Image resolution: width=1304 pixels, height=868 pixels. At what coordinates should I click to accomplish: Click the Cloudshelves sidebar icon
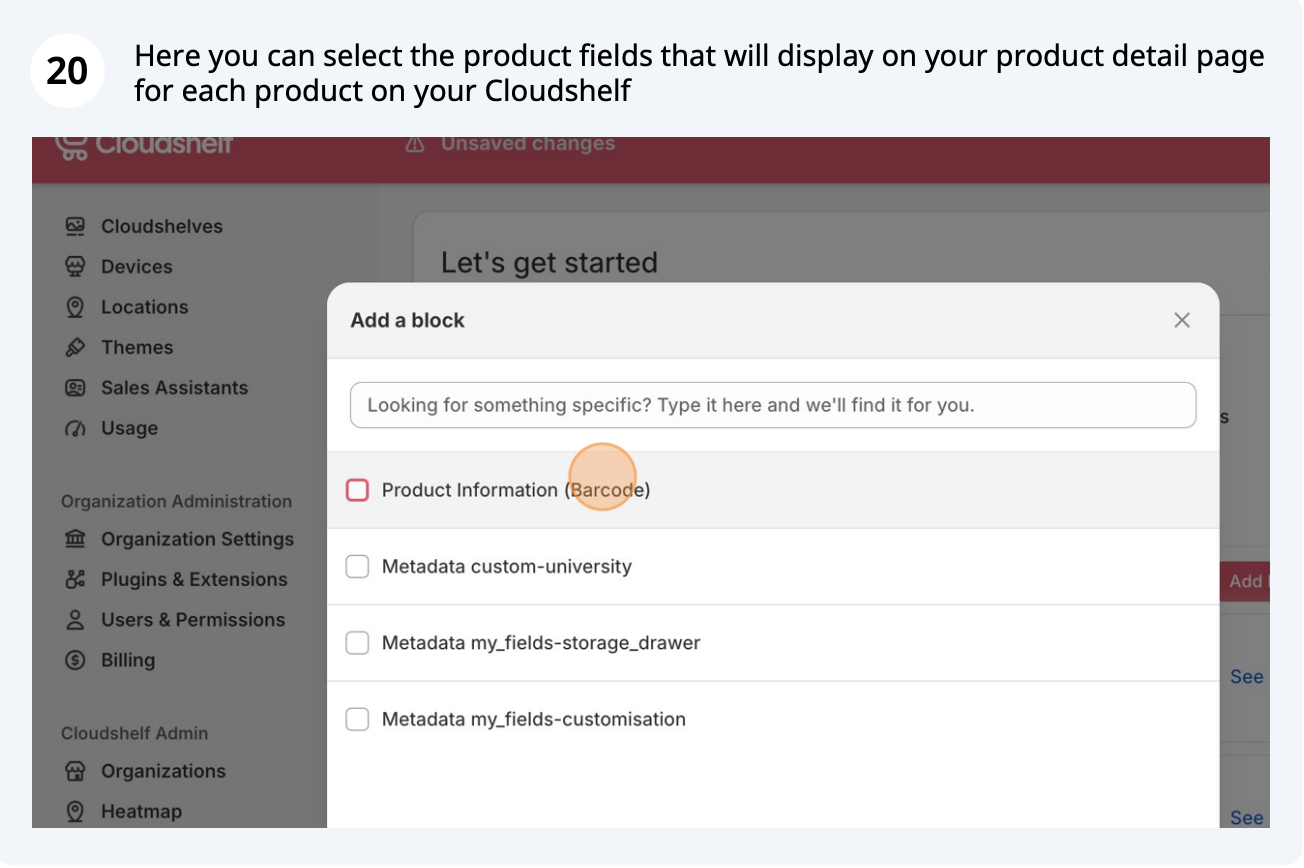tap(75, 226)
